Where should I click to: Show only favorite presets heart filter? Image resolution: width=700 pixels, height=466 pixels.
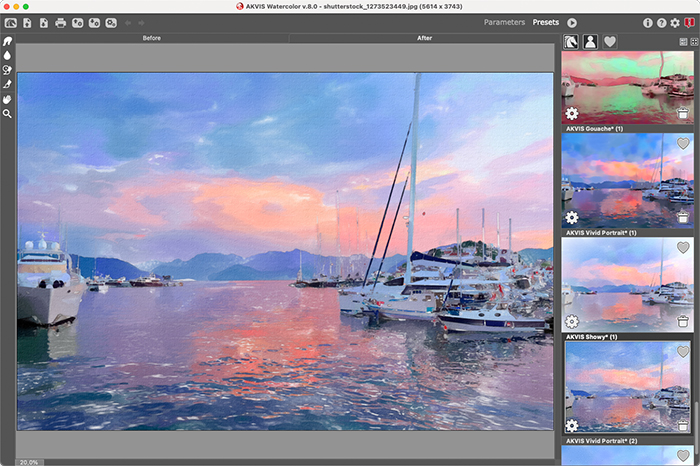[610, 42]
